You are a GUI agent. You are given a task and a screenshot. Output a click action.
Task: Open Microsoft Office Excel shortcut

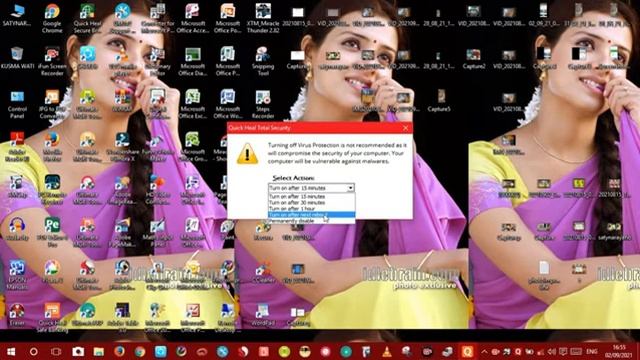(192, 104)
